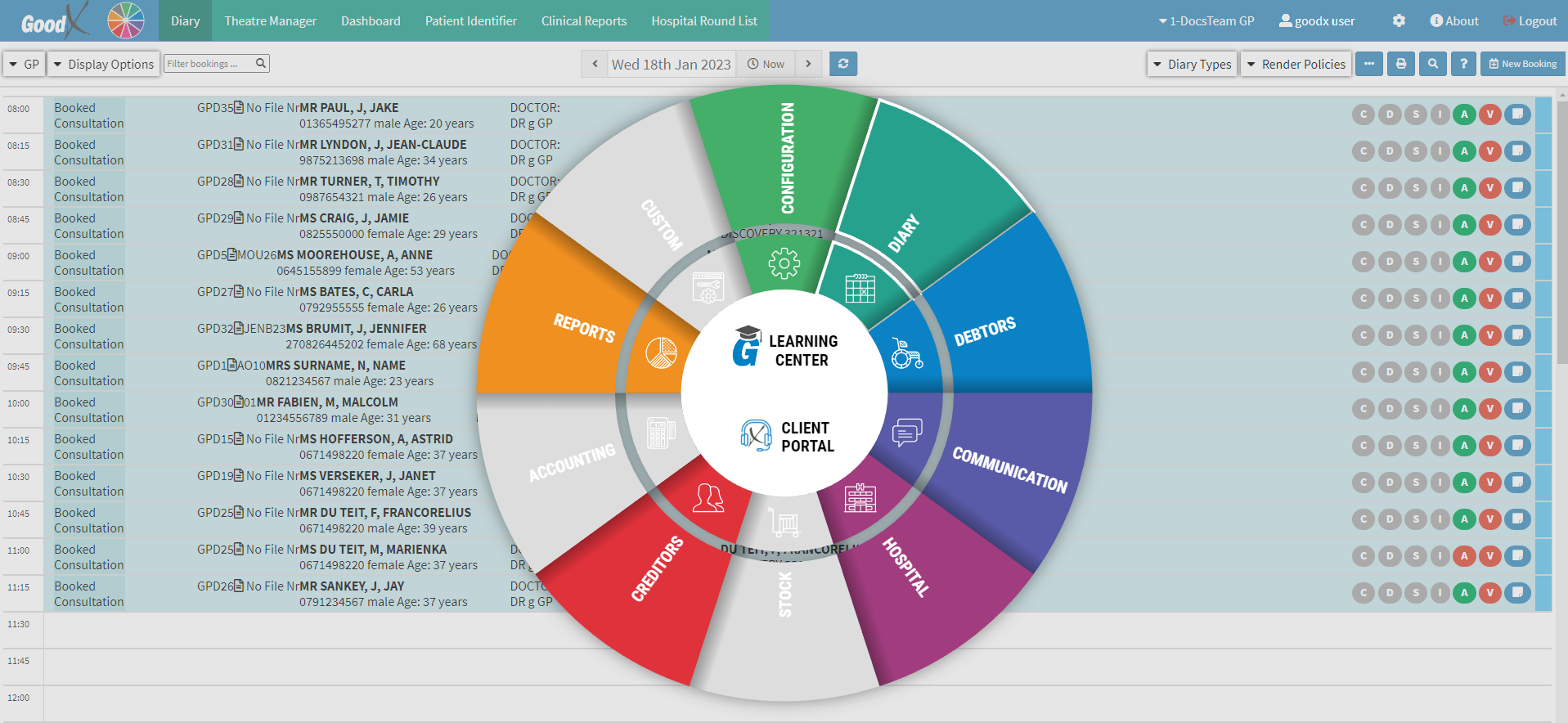This screenshot has height=723, width=1568.
Task: Expand the Display Options dropdown
Action: pyautogui.click(x=103, y=64)
